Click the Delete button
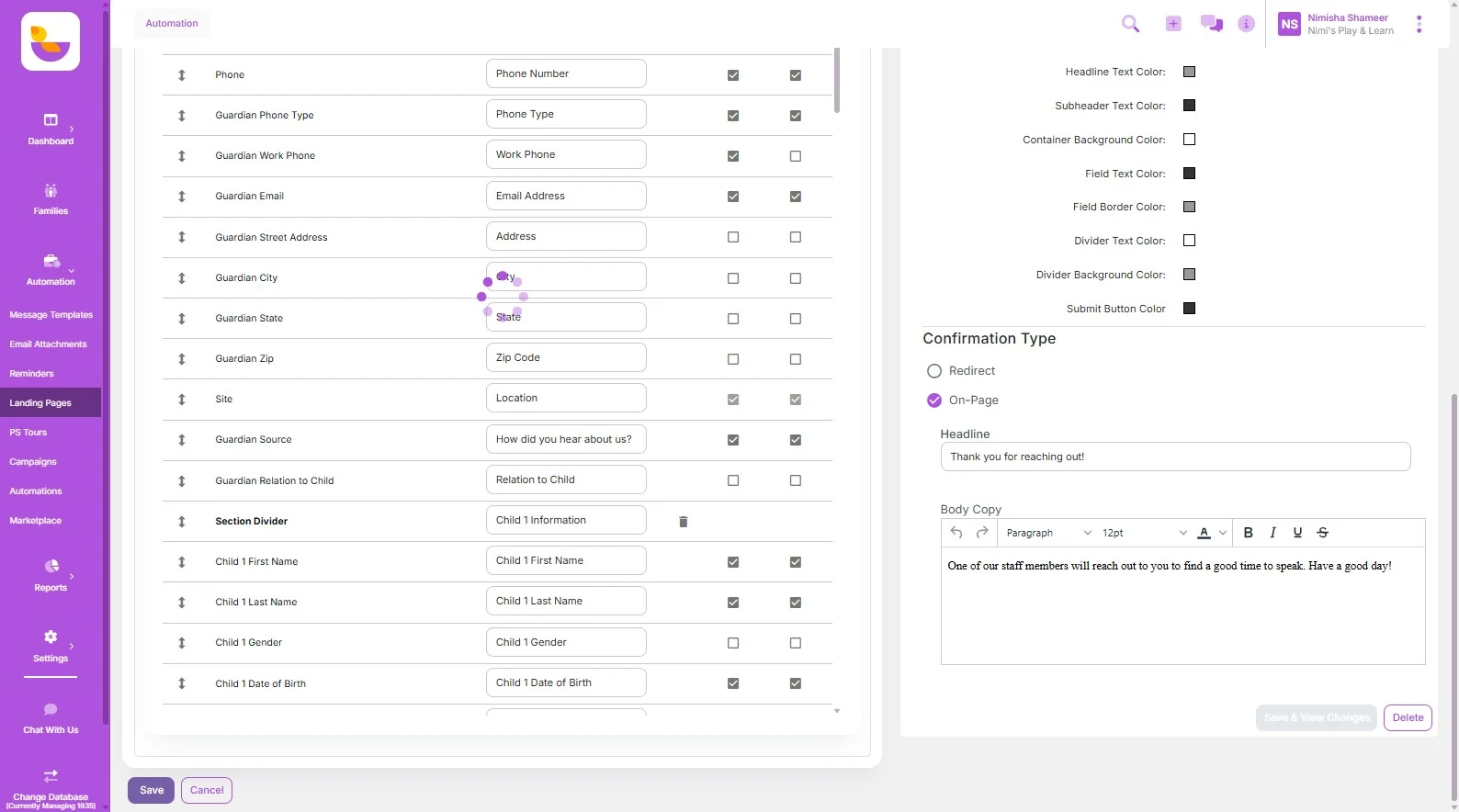Screen dimensions: 1459x812 (1408, 717)
